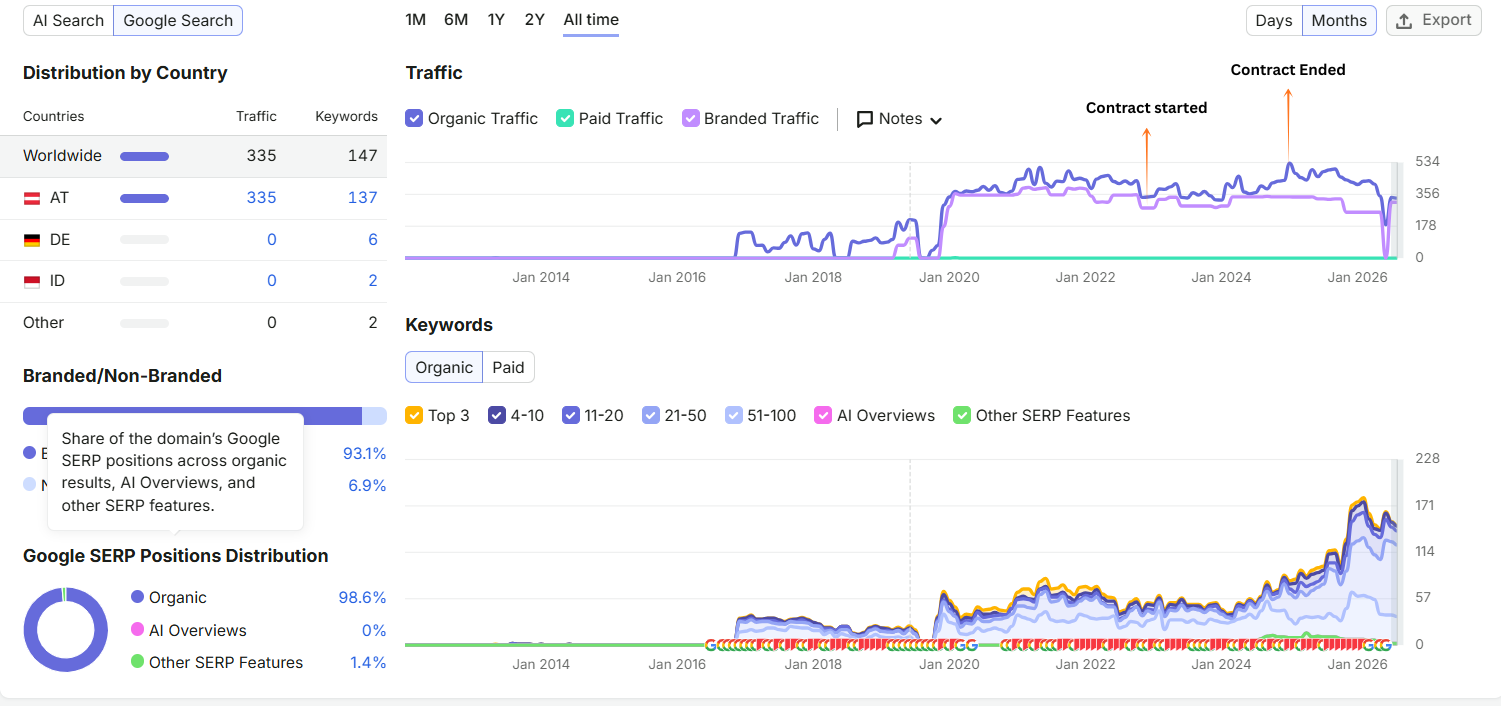Click the Export upload icon
The image size is (1501, 706).
pyautogui.click(x=1404, y=21)
